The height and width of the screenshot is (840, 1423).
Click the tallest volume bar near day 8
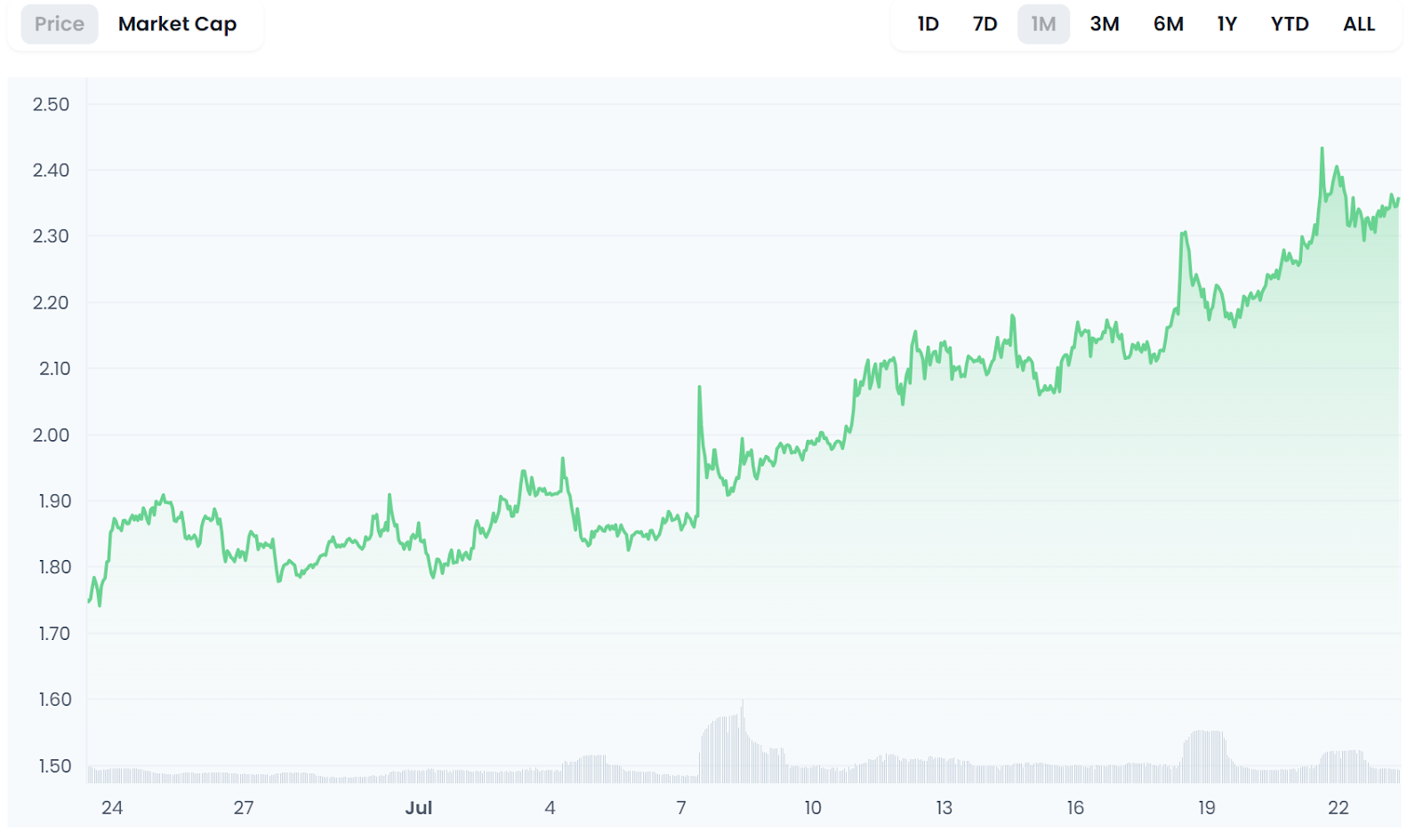743,740
